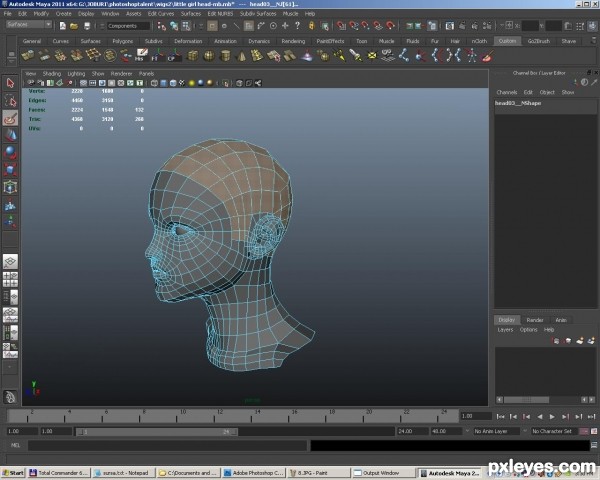
Task: Click the playback range slider bar
Action: click(x=157, y=432)
